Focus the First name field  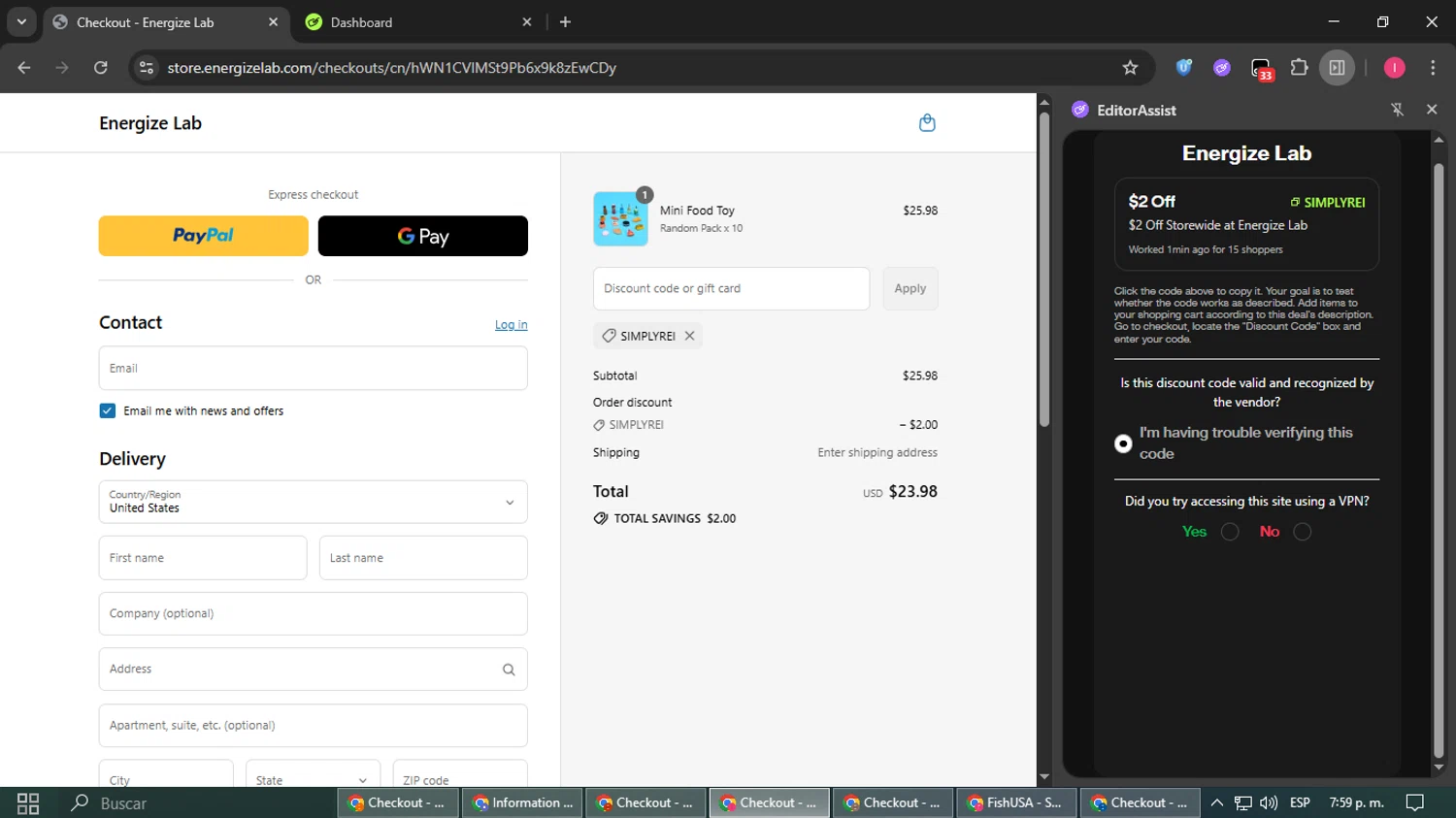click(203, 558)
